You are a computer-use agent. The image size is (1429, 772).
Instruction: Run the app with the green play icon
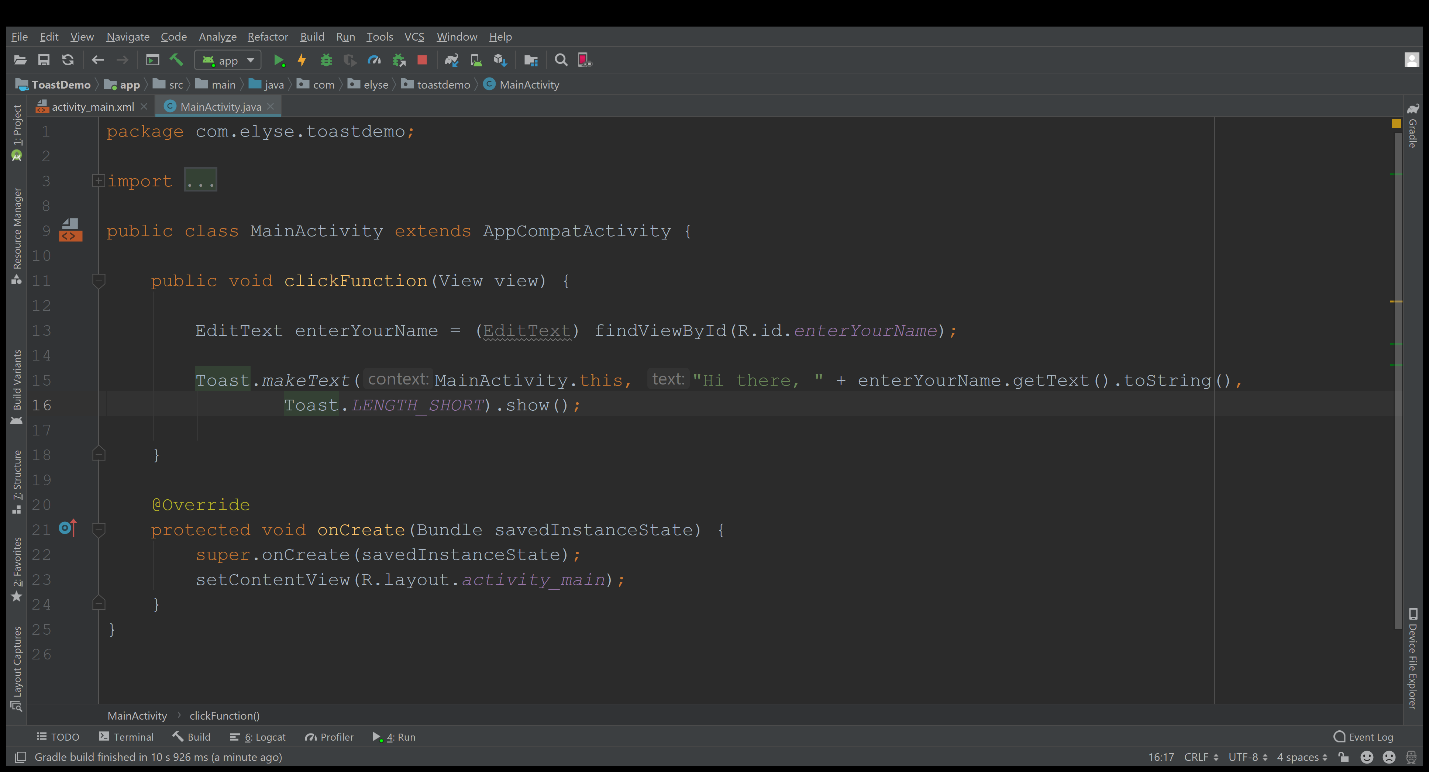click(x=279, y=61)
